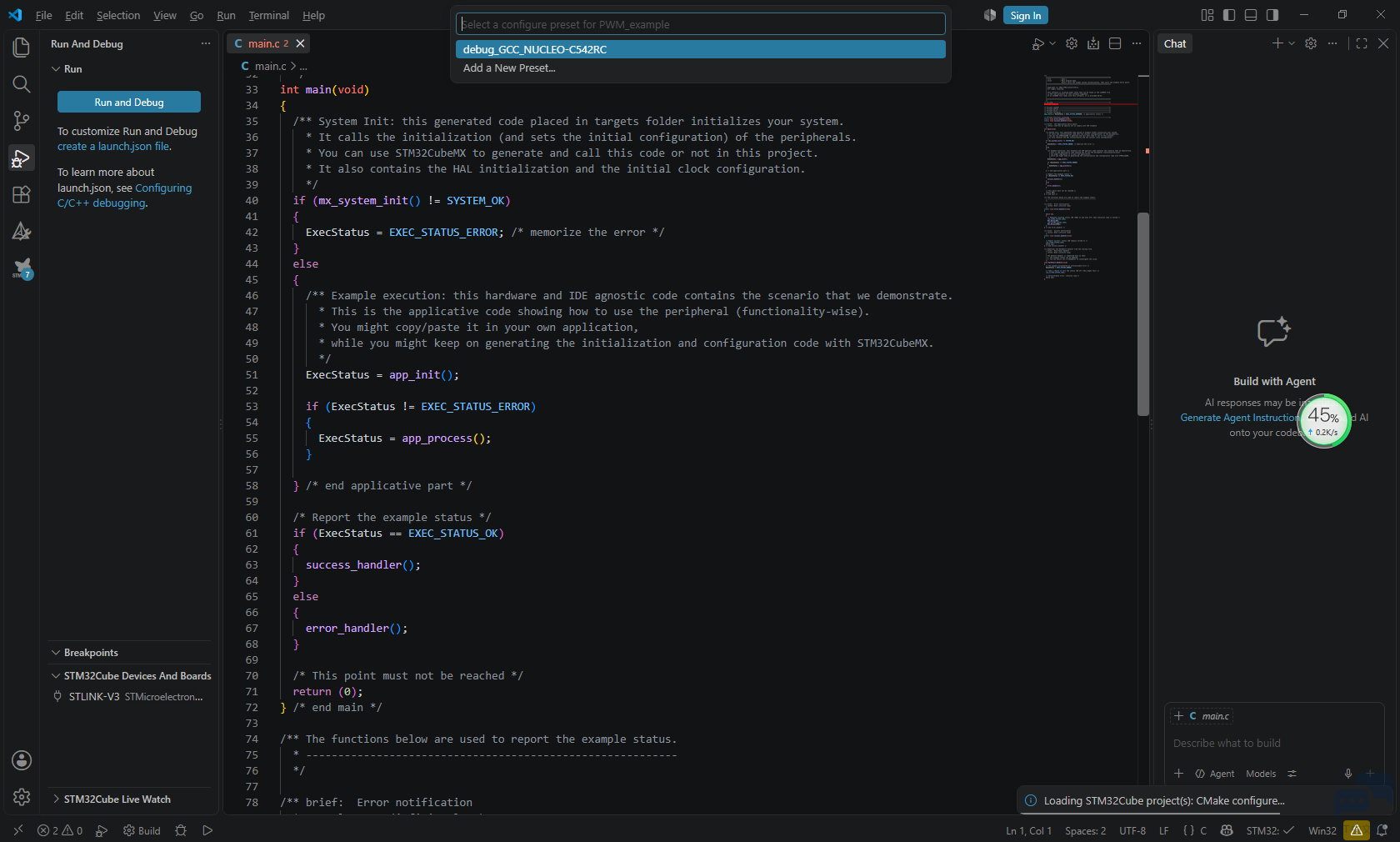Select debug_GCC_NUCLEO-C542RC preset
The height and width of the screenshot is (842, 1400).
coord(701,49)
